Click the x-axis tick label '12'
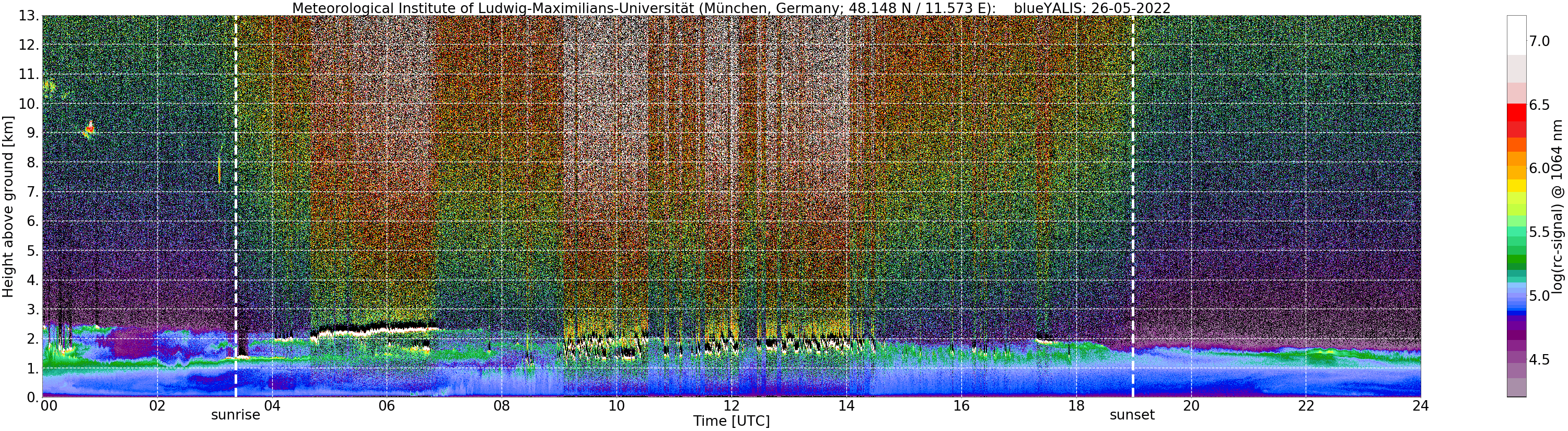Image resolution: width=1568 pixels, height=431 pixels. pos(731,406)
